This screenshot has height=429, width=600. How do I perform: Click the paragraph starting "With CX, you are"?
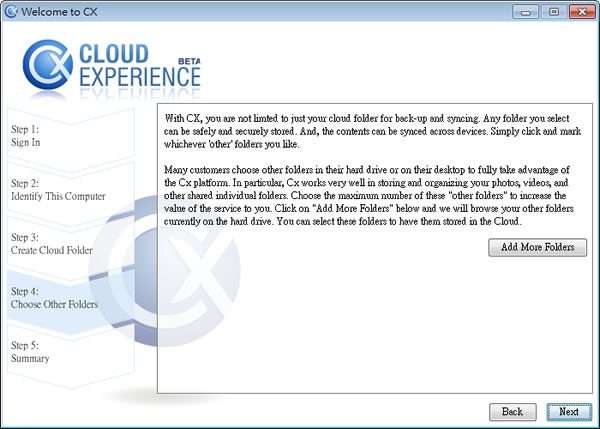click(x=372, y=131)
